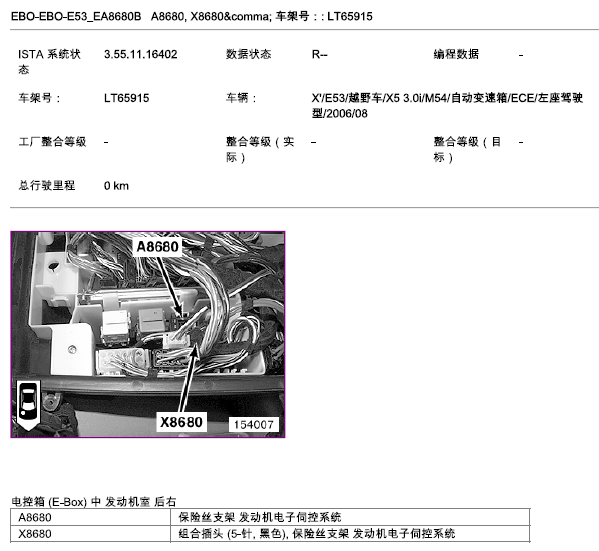Click the 车架号 field label
The width and height of the screenshot is (599, 551).
39,98
